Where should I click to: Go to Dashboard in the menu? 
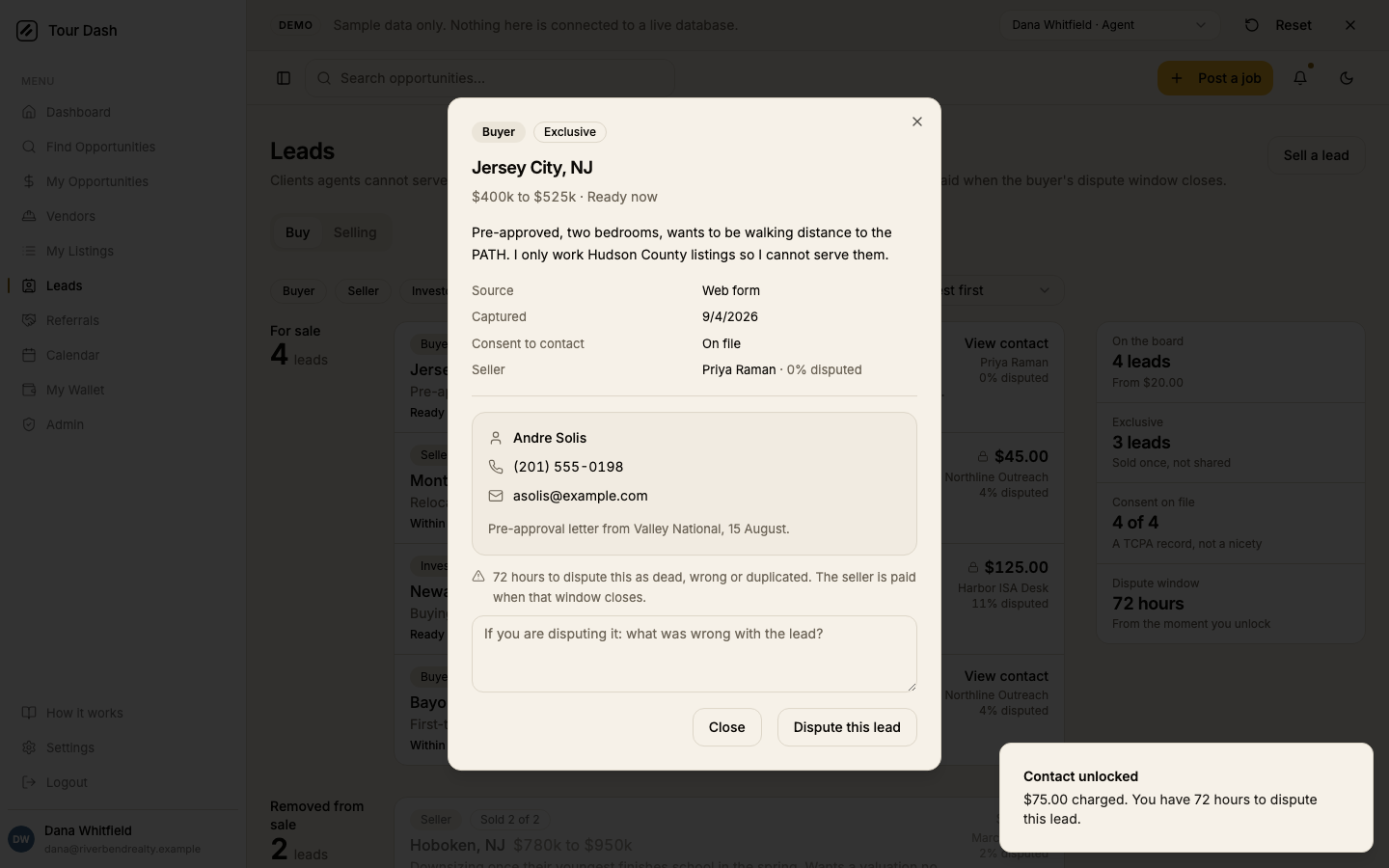tap(123, 112)
